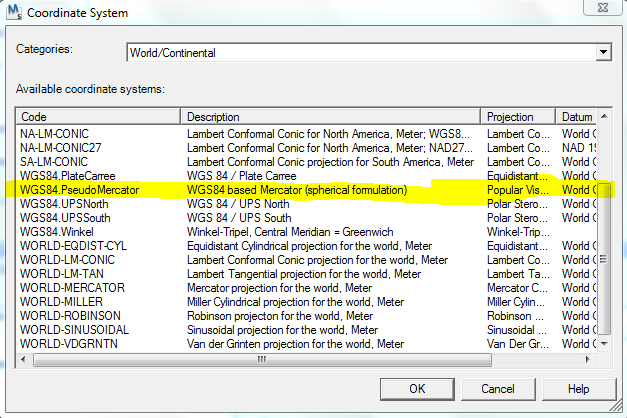The image size is (627, 418).
Task: Click 'Sinusoidal projection for the world, Meter' description
Action: [x=282, y=330]
